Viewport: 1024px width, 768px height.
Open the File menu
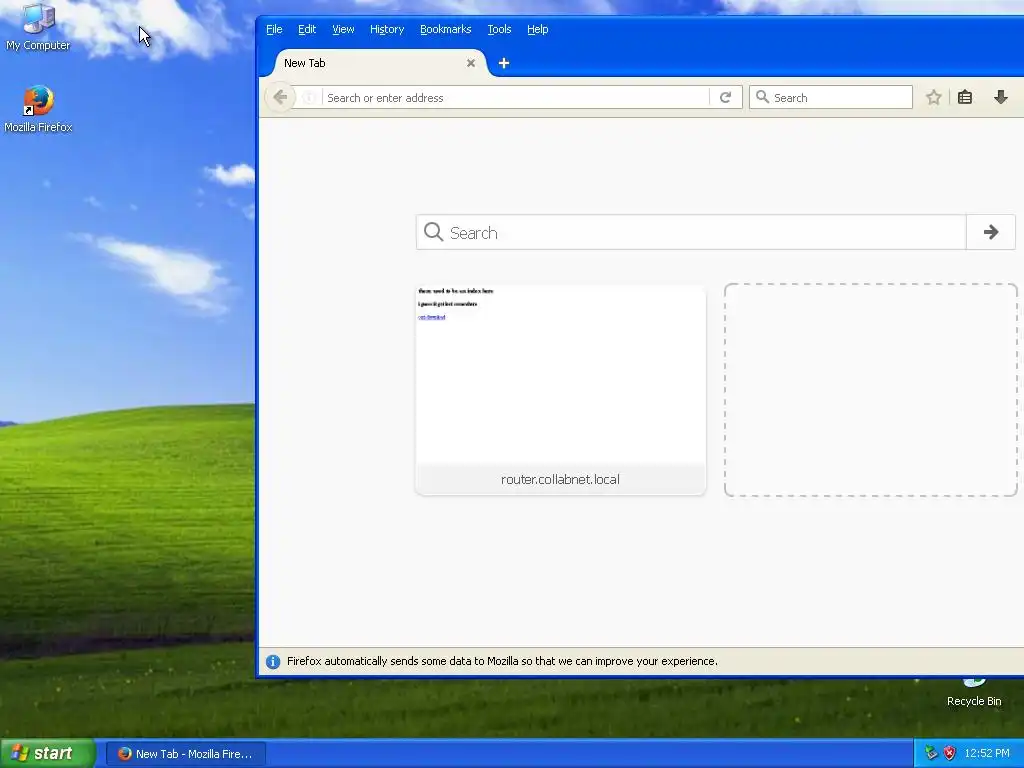pos(274,29)
